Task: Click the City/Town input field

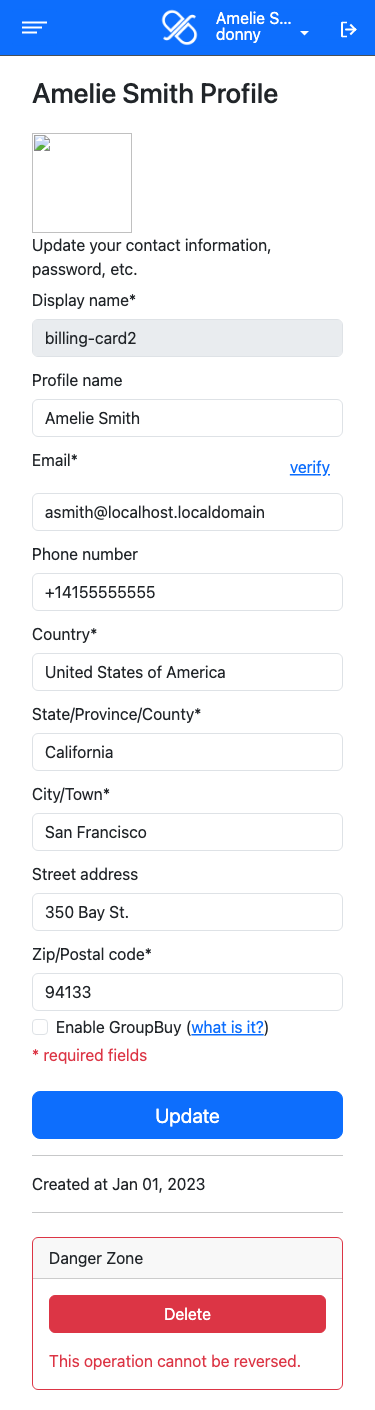Action: (x=187, y=832)
